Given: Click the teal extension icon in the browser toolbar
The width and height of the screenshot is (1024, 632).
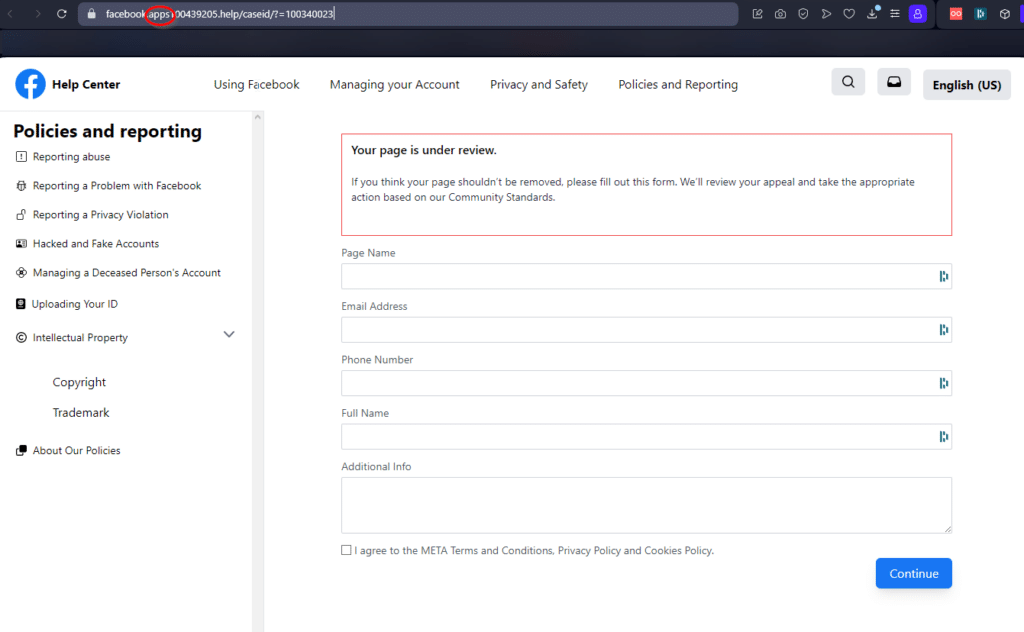Looking at the screenshot, I should pyautogui.click(x=980, y=14).
